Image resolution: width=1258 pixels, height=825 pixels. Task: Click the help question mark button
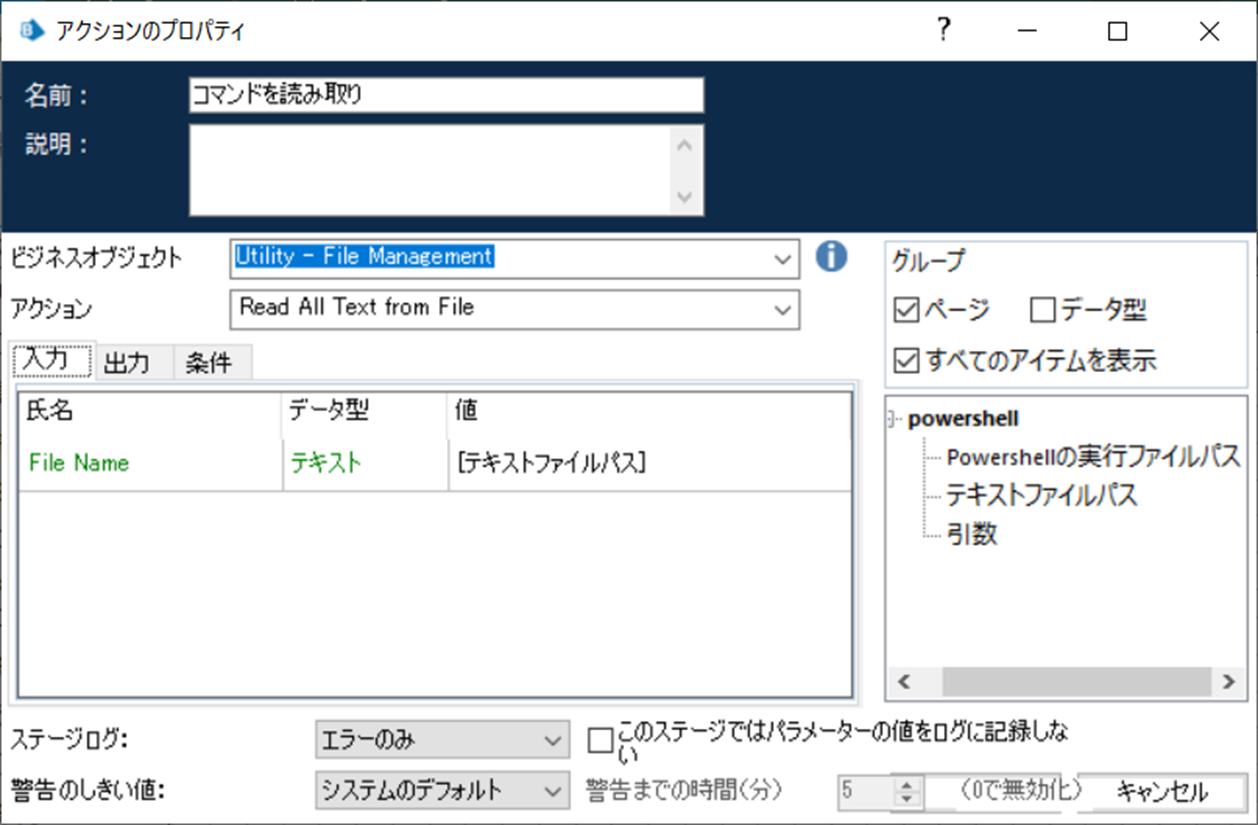point(942,30)
